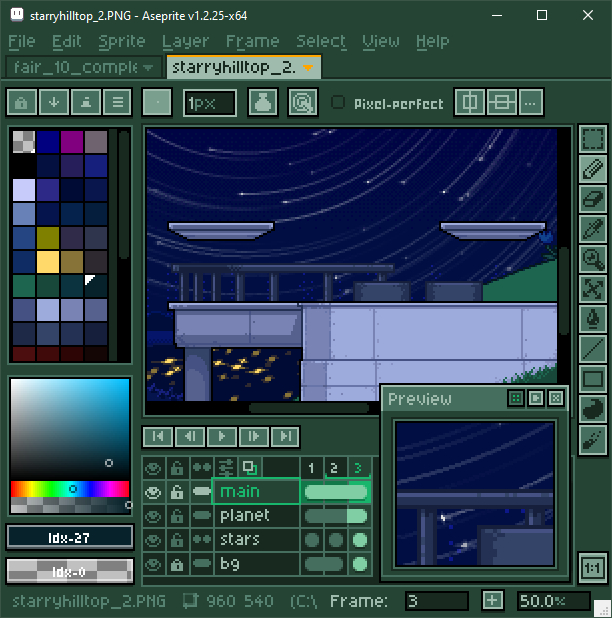The height and width of the screenshot is (618, 612).
Task: Choose the Rectangular Marquee tool
Action: pyautogui.click(x=593, y=138)
